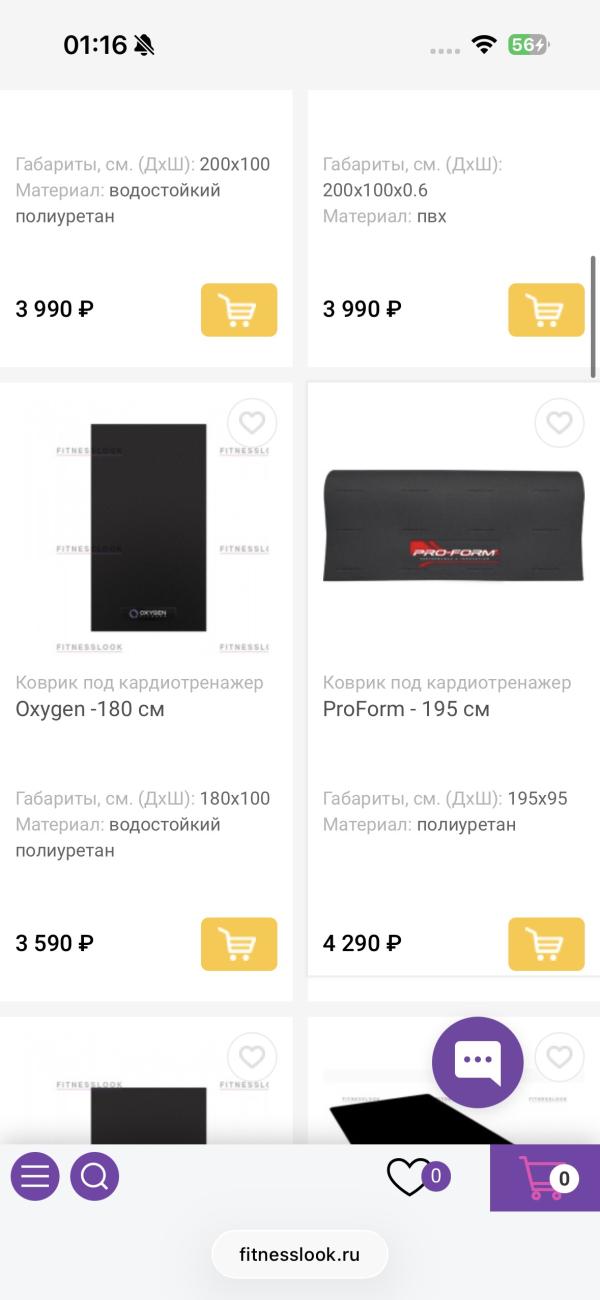Favorite the ProForm - 195 см mat

point(559,423)
